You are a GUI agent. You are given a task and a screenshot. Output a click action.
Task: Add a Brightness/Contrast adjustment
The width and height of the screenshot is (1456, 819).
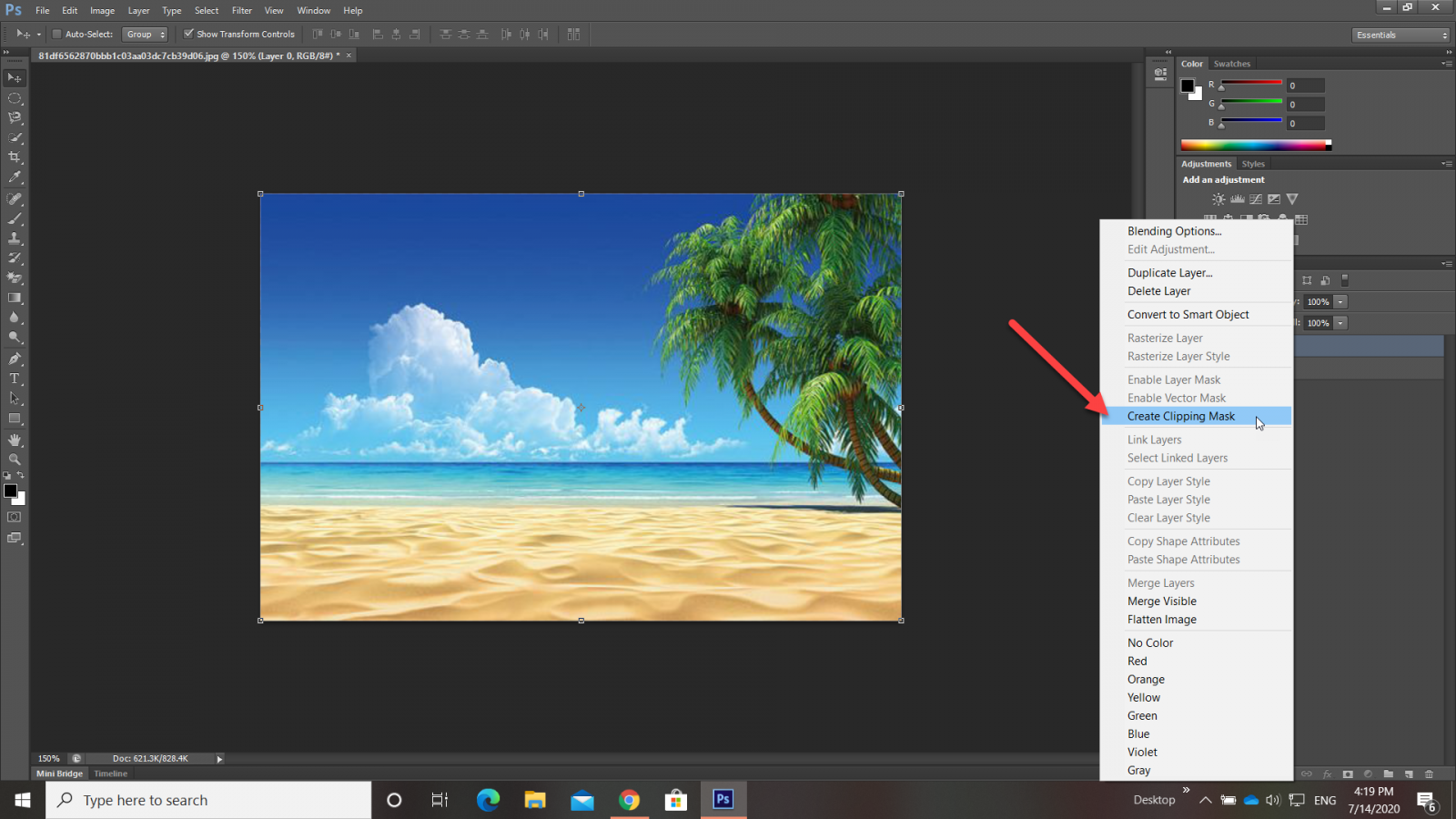[1218, 199]
